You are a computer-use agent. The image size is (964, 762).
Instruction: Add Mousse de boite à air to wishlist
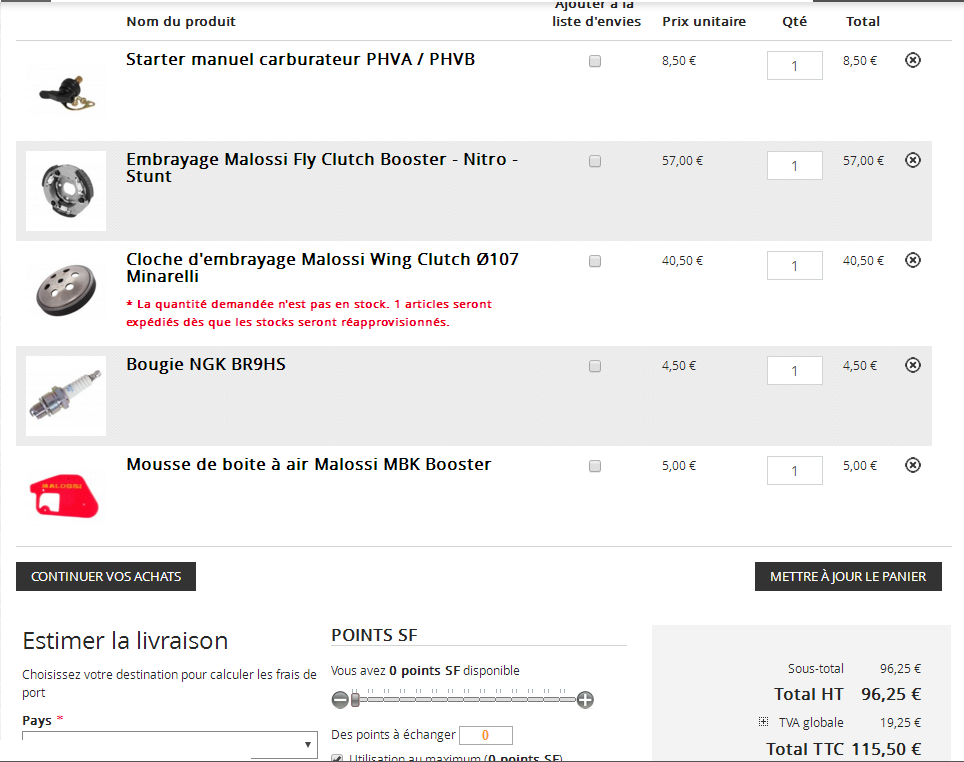(x=595, y=466)
